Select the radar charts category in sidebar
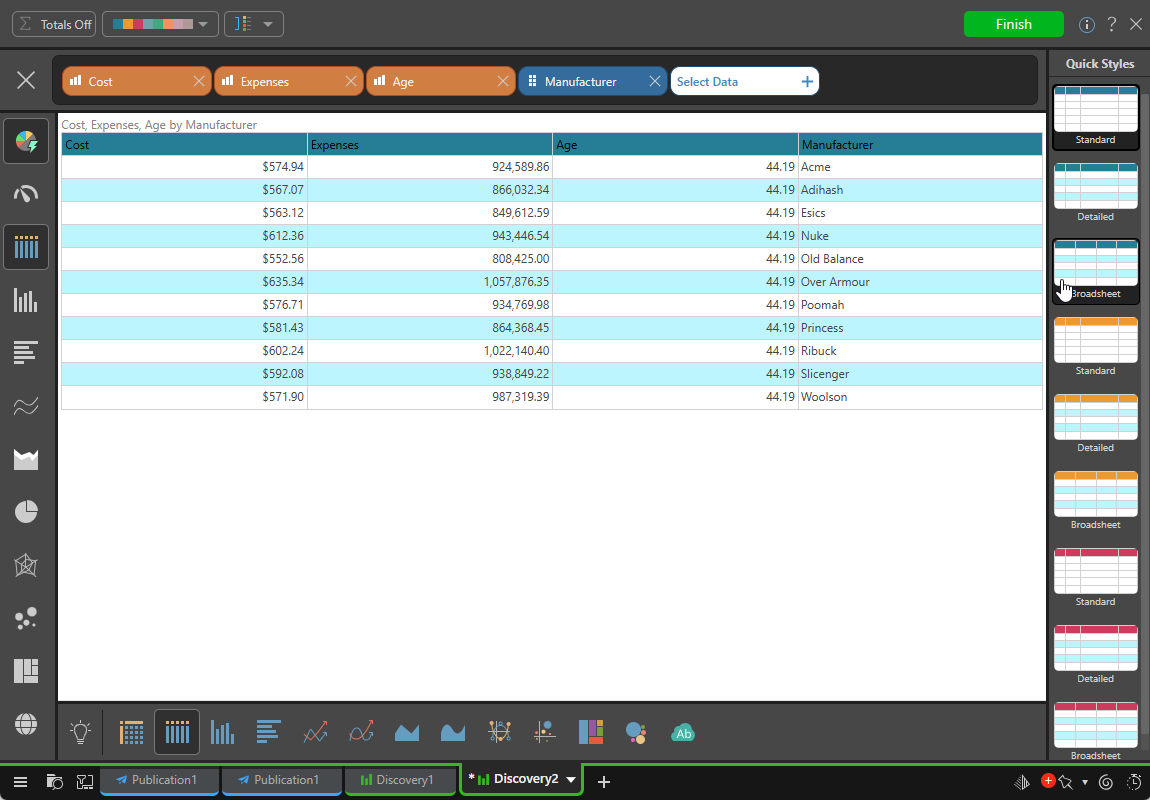Viewport: 1150px width, 800px height. [26, 565]
